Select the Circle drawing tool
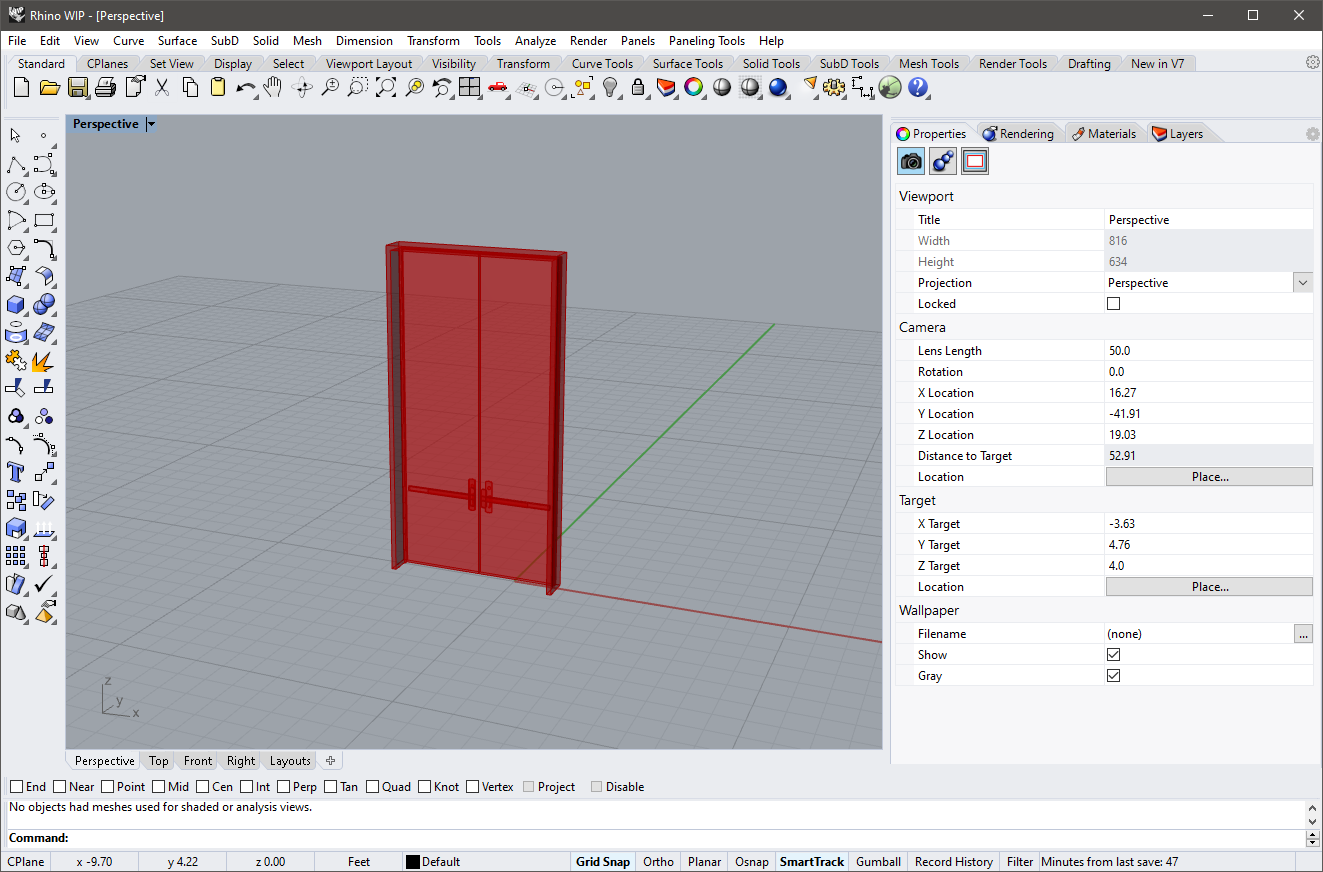The height and width of the screenshot is (872, 1323). coord(16,192)
